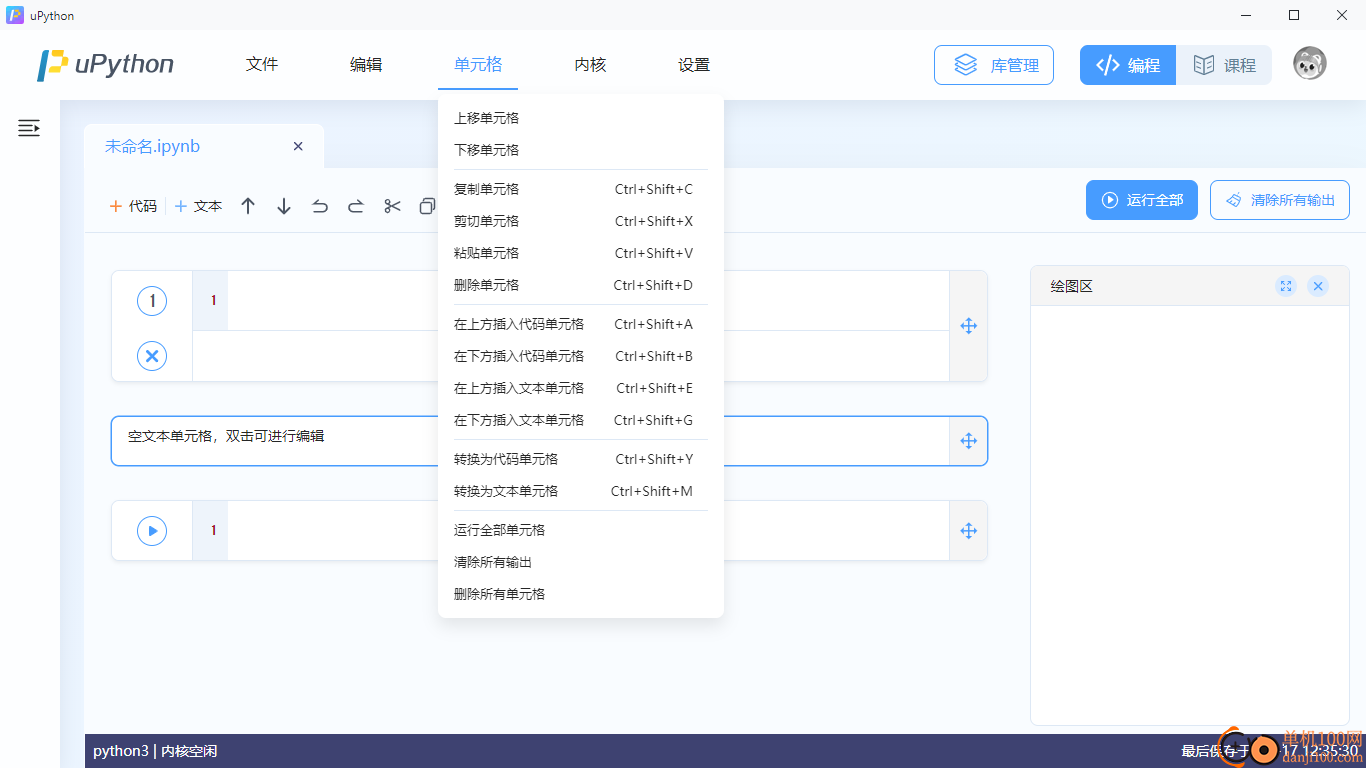Add a code cell with +代码
1366x768 pixels.
click(134, 206)
